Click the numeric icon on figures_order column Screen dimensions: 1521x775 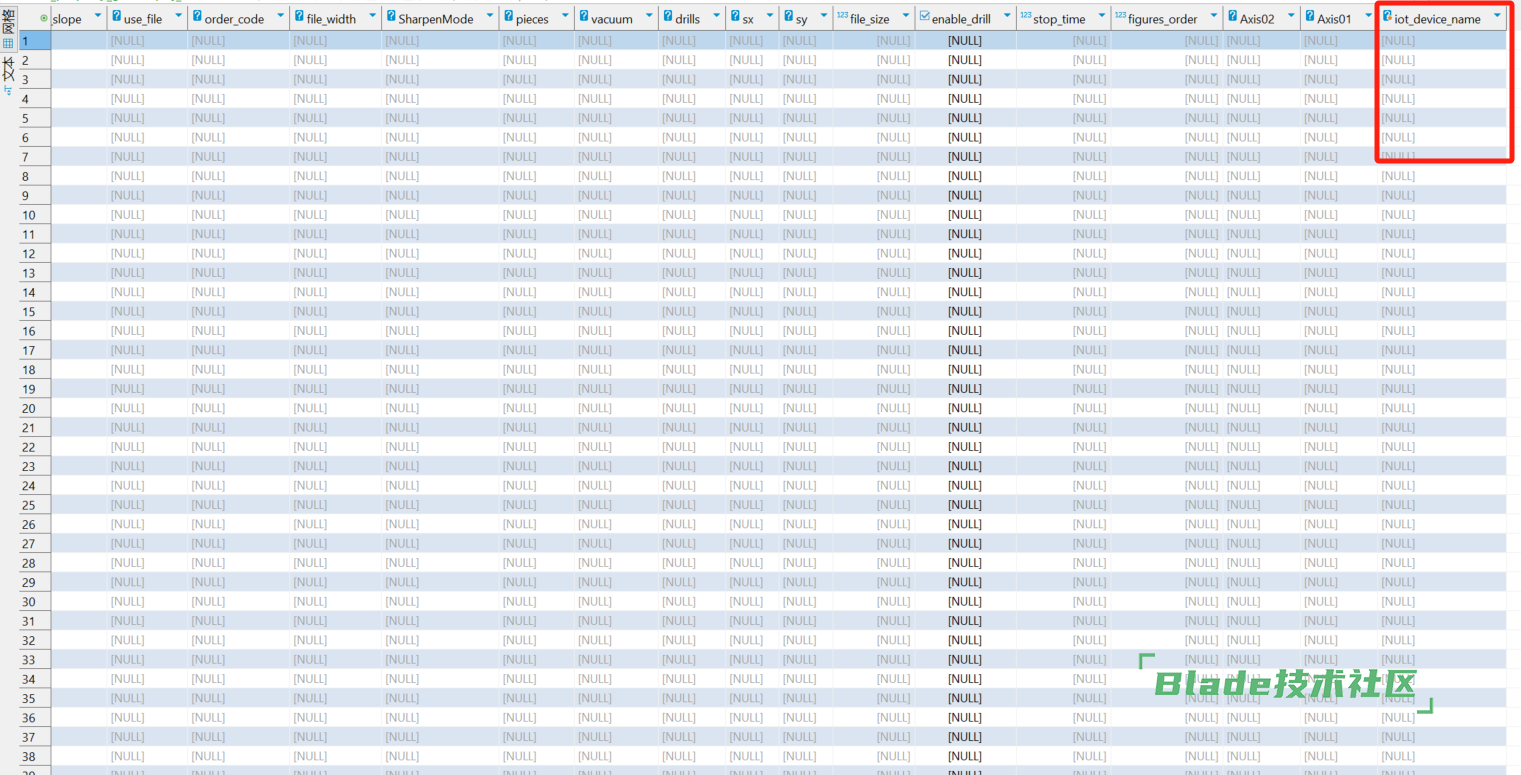(x=1120, y=17)
